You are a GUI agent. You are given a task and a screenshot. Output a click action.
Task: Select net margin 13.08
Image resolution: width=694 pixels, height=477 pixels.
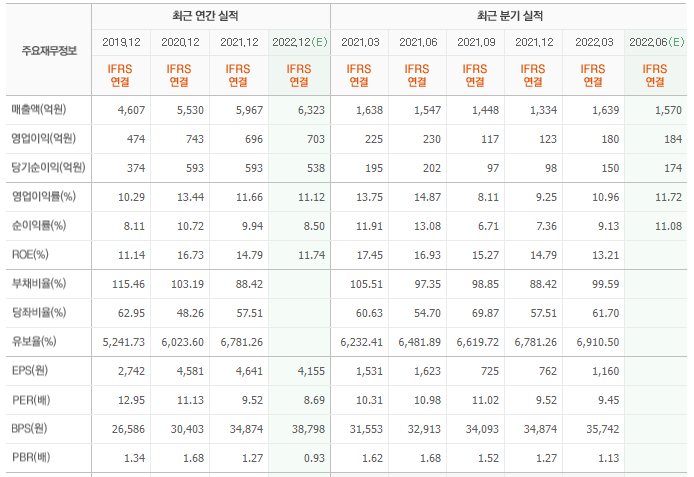428,226
